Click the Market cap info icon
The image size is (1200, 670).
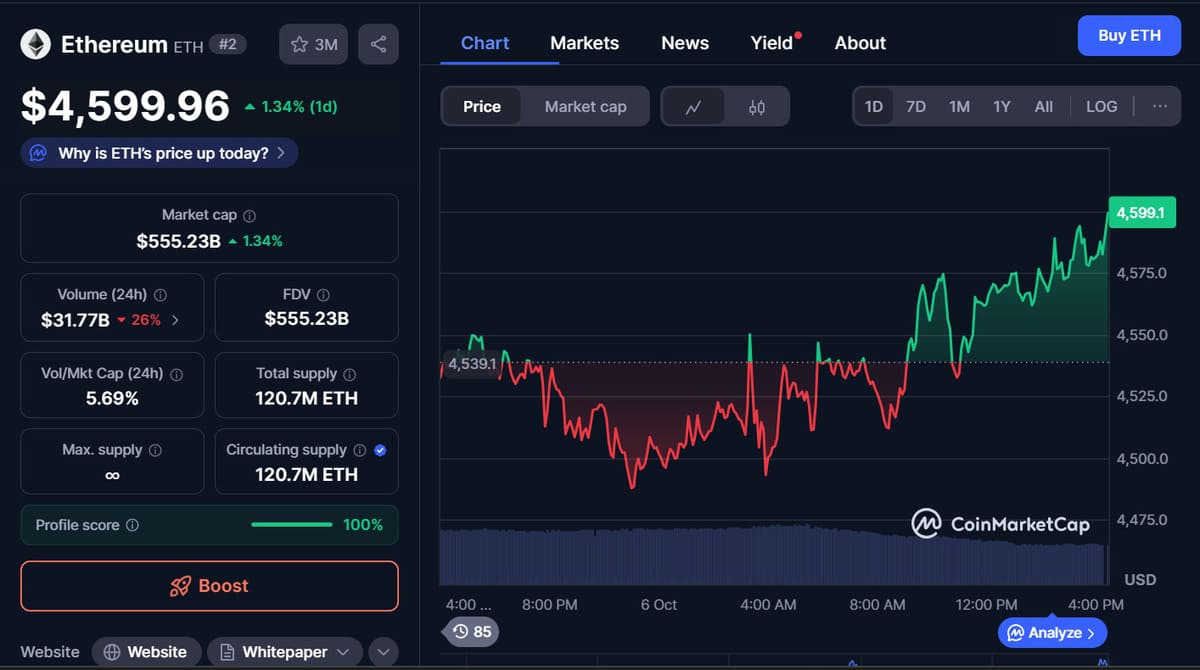(x=250, y=215)
